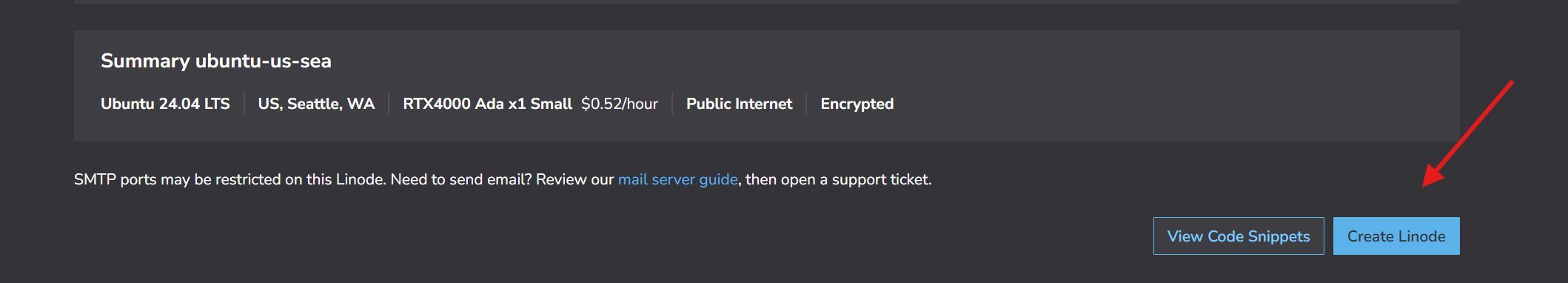This screenshot has height=283, width=1568.
Task: Click the 'Need to send email?' sentence
Action: pyautogui.click(x=461, y=179)
